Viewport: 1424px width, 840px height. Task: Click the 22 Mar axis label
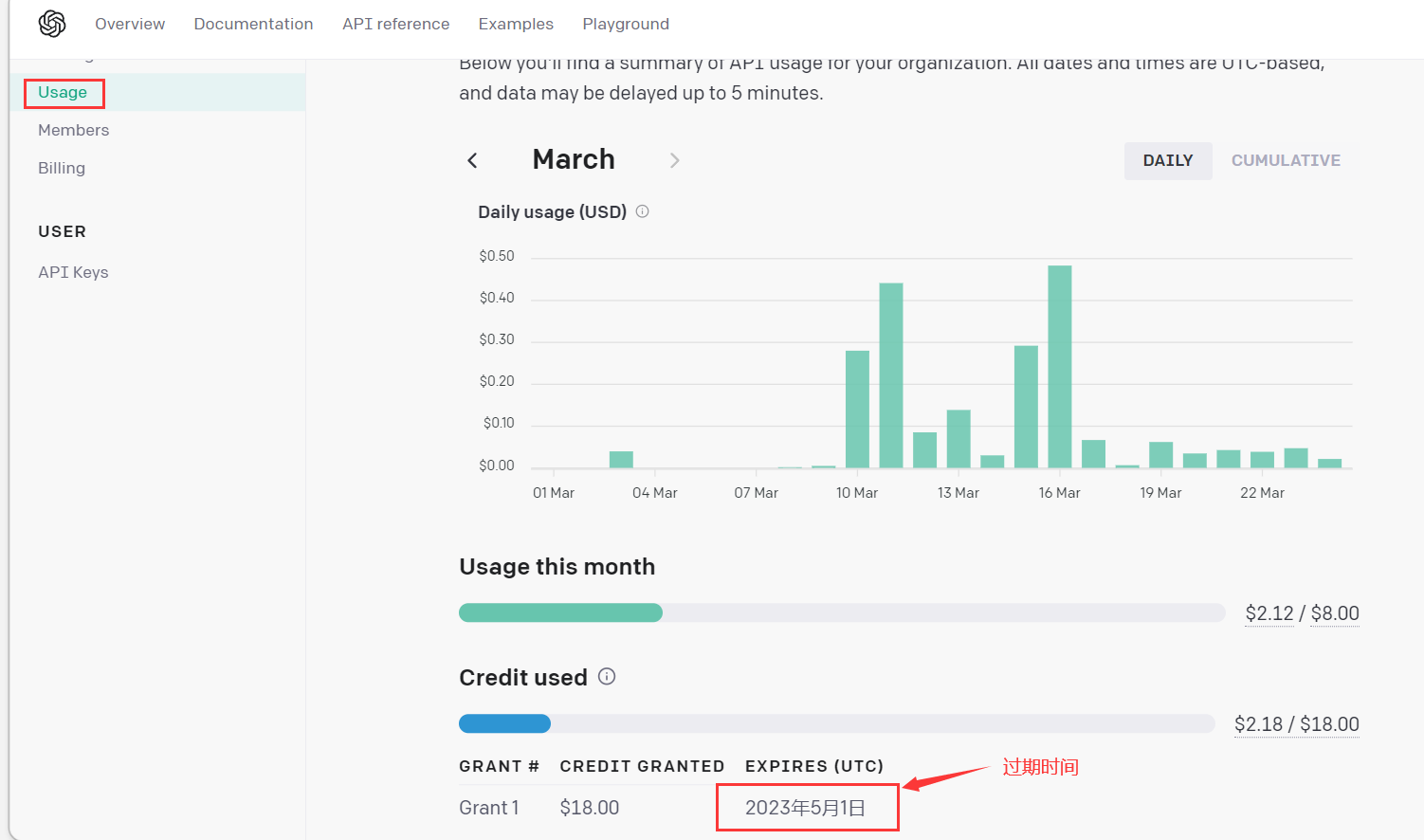tap(1262, 493)
